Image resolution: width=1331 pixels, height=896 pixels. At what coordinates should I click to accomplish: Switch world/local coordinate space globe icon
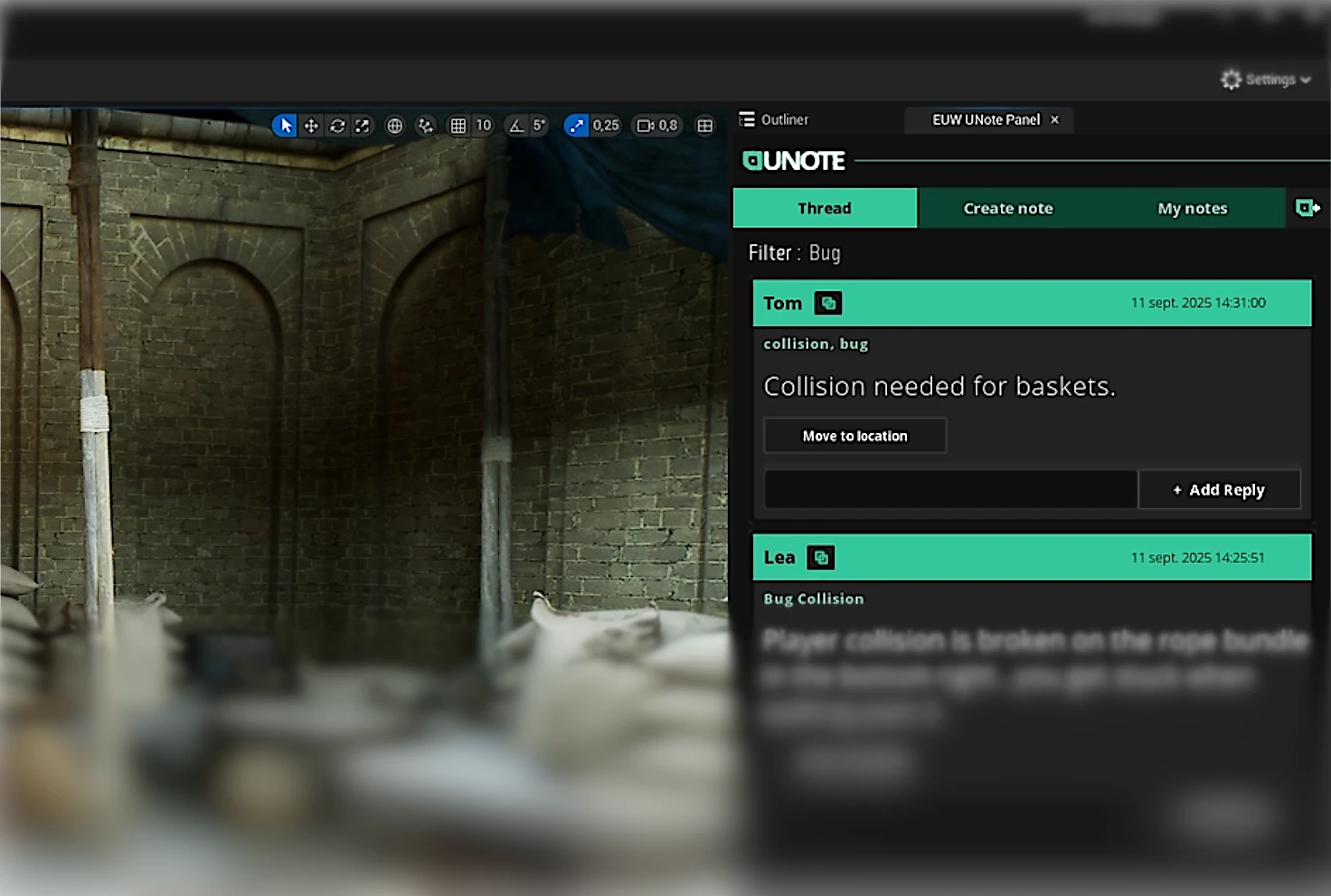pos(395,126)
